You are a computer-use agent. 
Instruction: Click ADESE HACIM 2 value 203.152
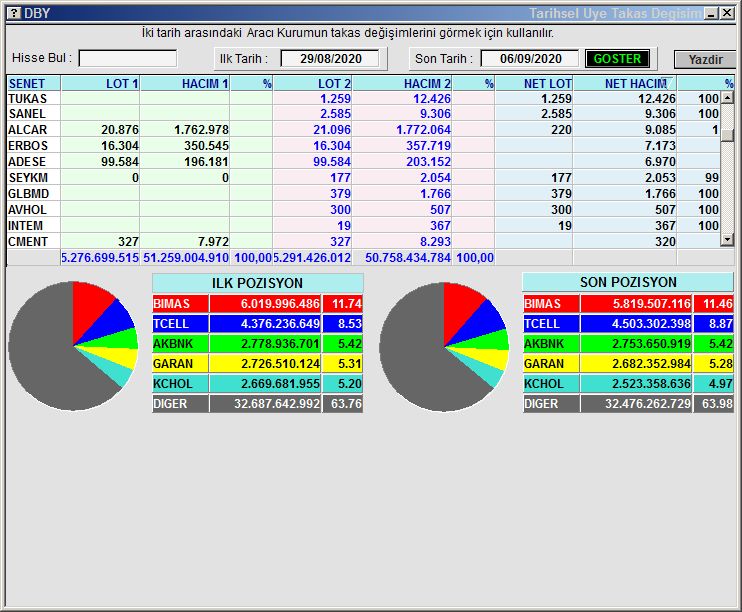point(428,161)
